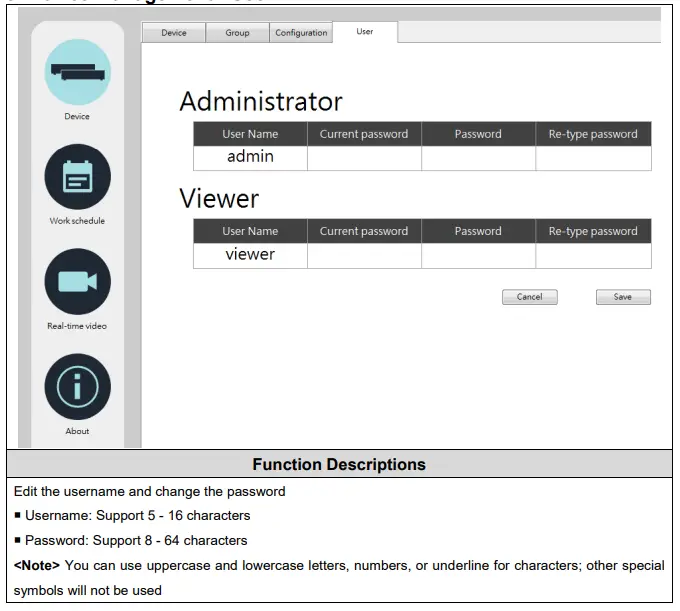The width and height of the screenshot is (680, 611).
Task: Open the Work schedule calendar icon
Action: pos(78,177)
